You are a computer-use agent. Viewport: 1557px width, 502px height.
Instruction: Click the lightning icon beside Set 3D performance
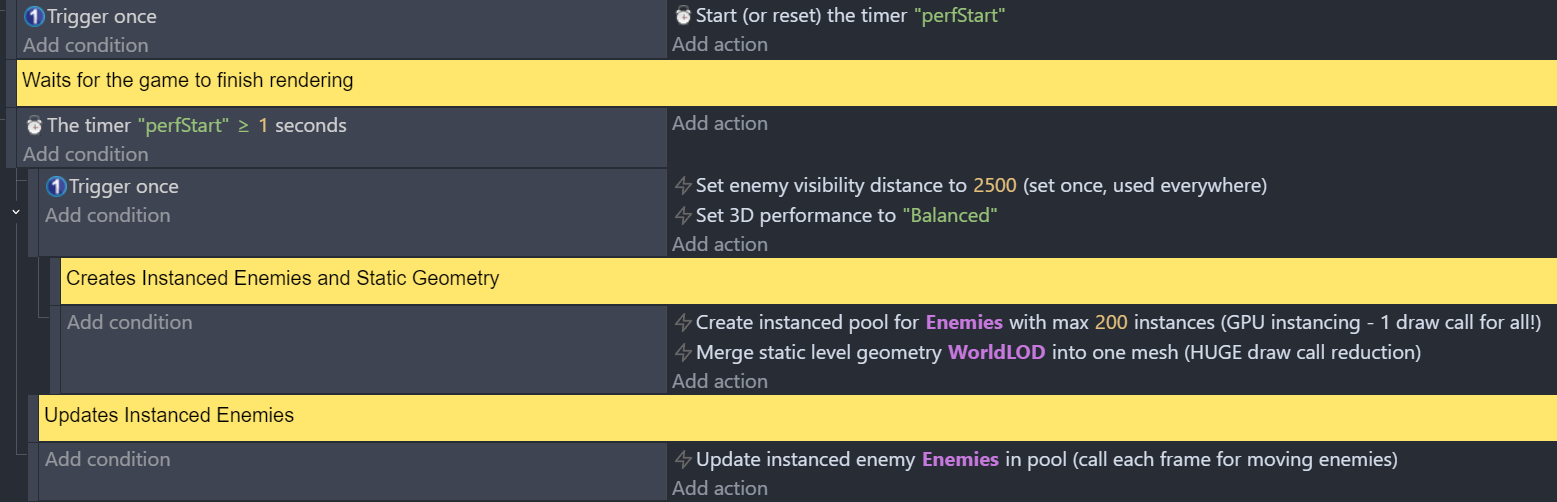click(683, 216)
